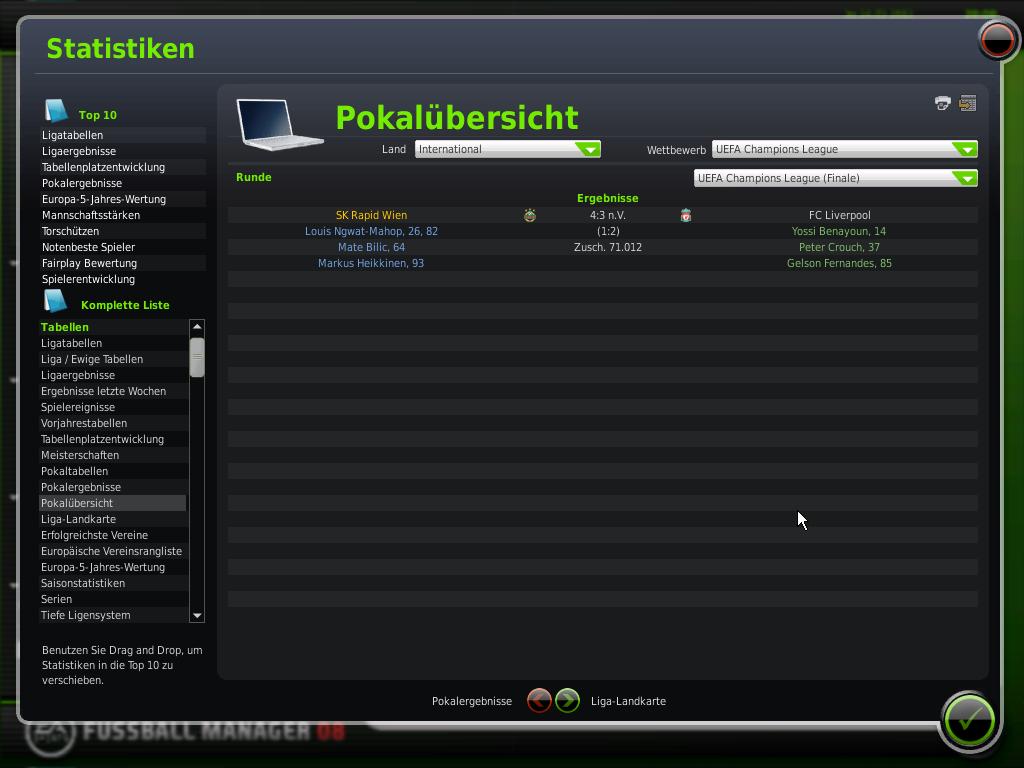This screenshot has width=1024, height=768.
Task: Open Ligatabellen in Komplette Liste
Action: click(x=71, y=343)
